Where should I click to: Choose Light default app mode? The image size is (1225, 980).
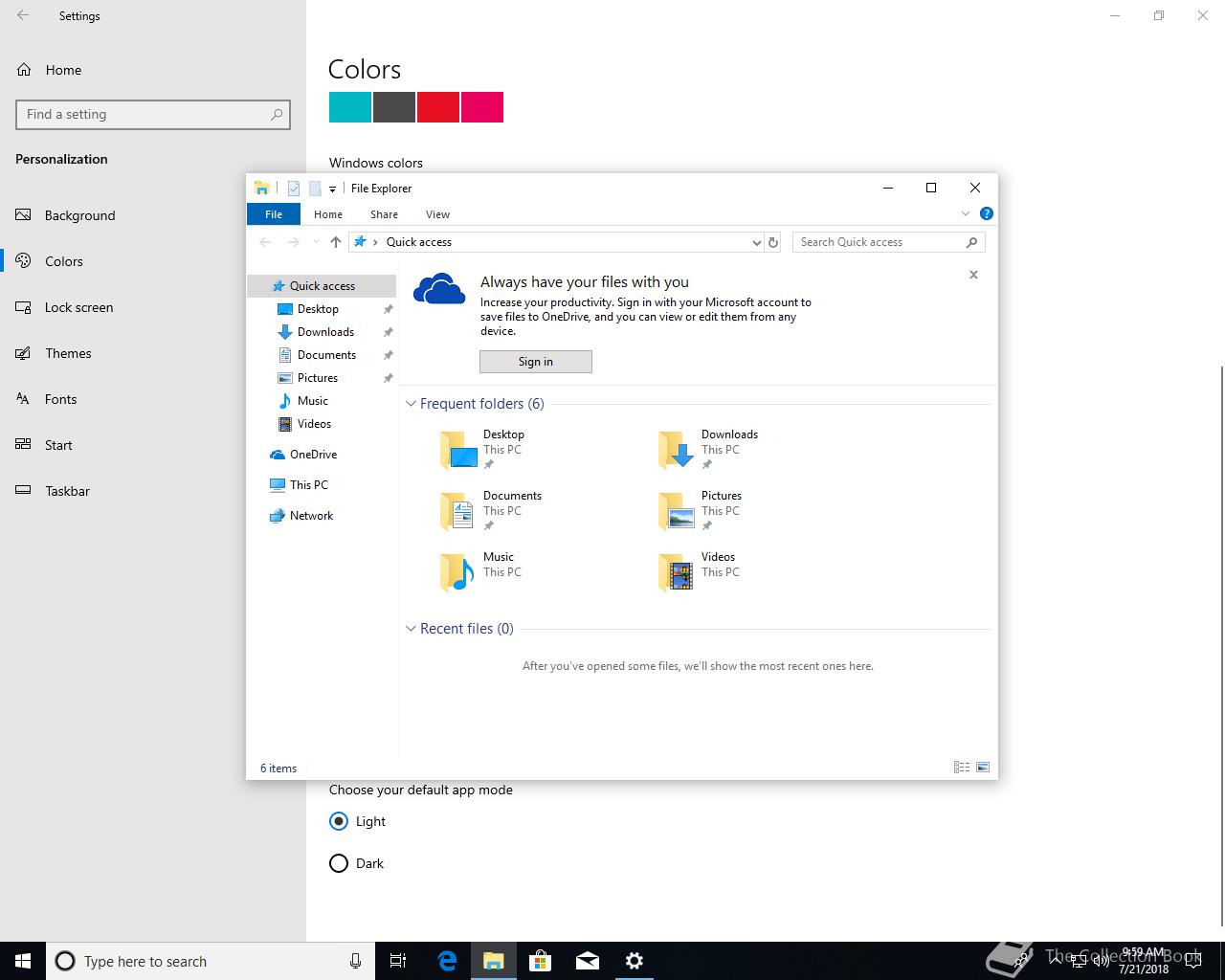(x=357, y=821)
